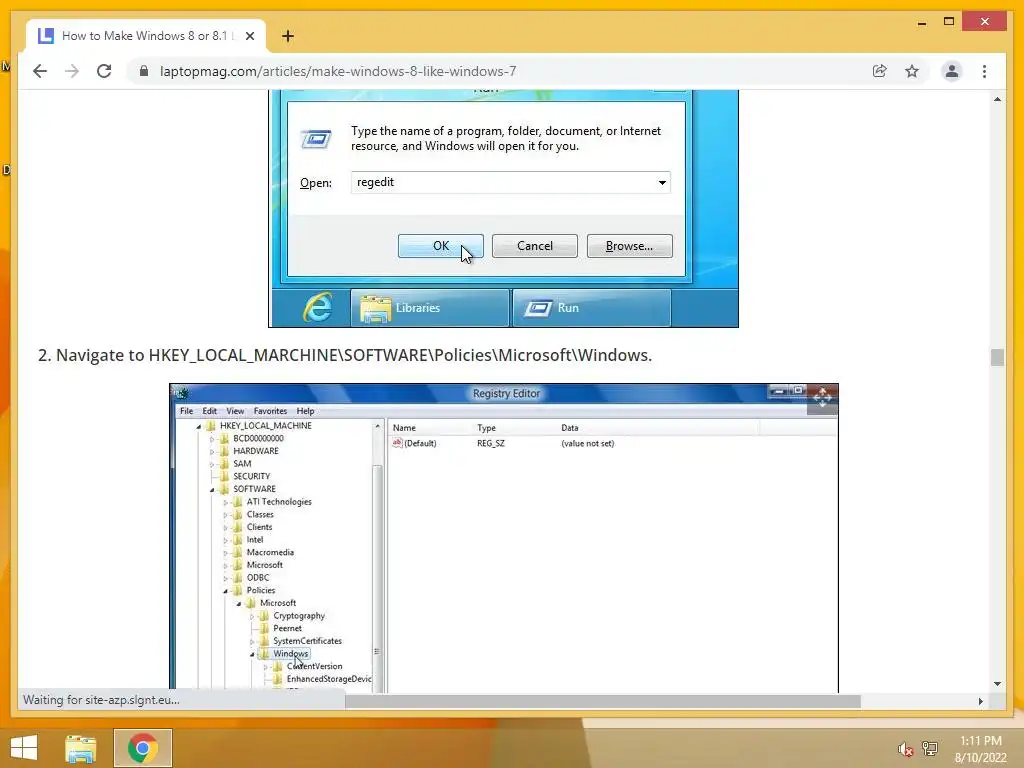This screenshot has width=1024, height=768.
Task: Open File Explorer from the taskbar
Action: coord(81,748)
